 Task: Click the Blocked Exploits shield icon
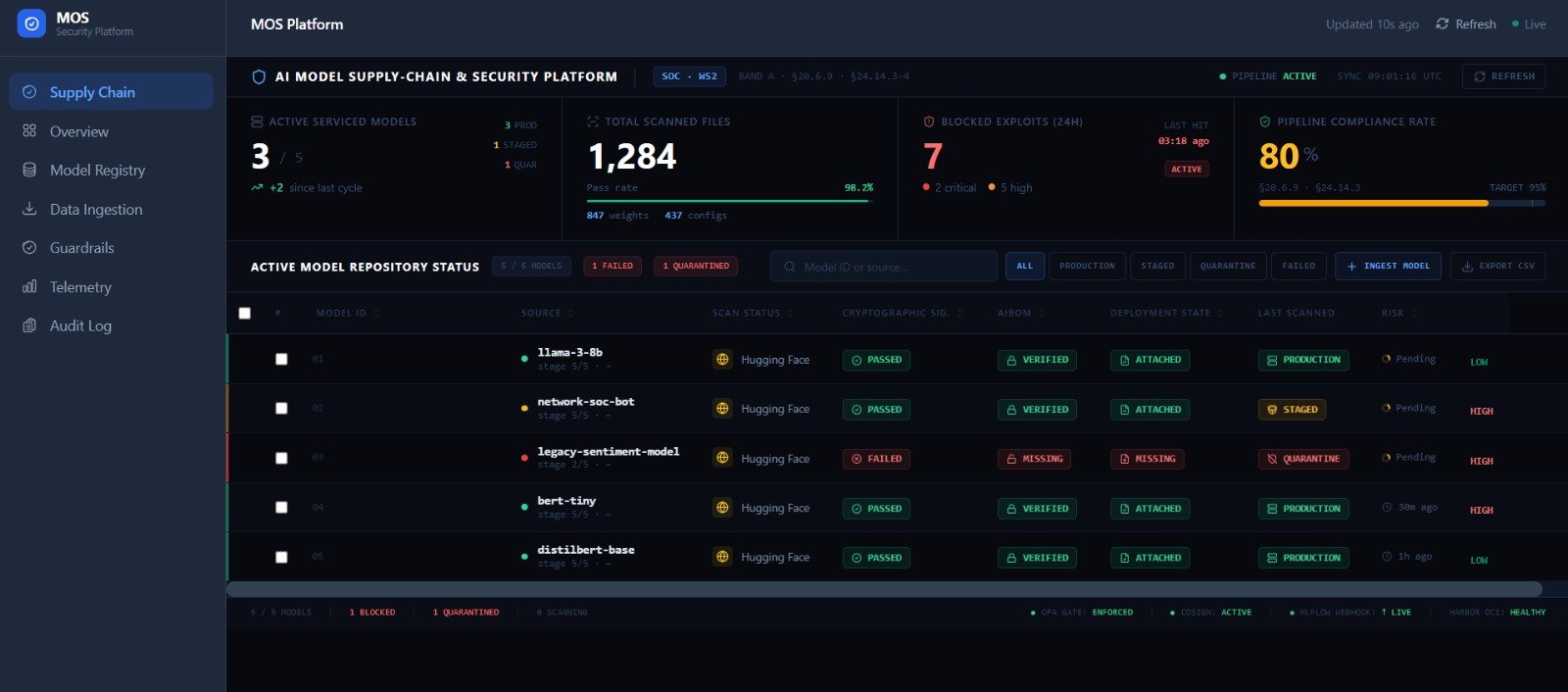929,122
